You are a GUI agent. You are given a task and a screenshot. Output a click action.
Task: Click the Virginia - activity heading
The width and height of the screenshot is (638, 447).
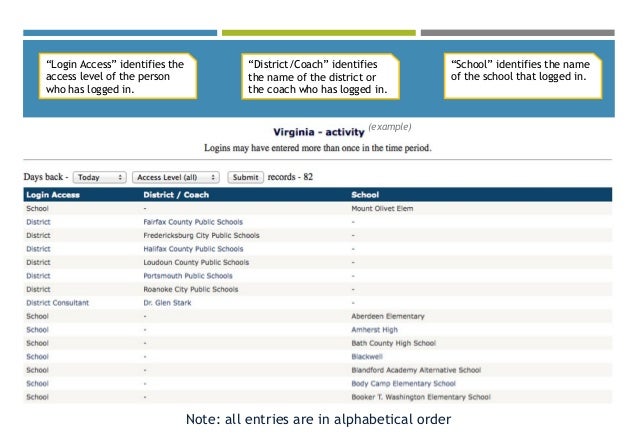319,132
